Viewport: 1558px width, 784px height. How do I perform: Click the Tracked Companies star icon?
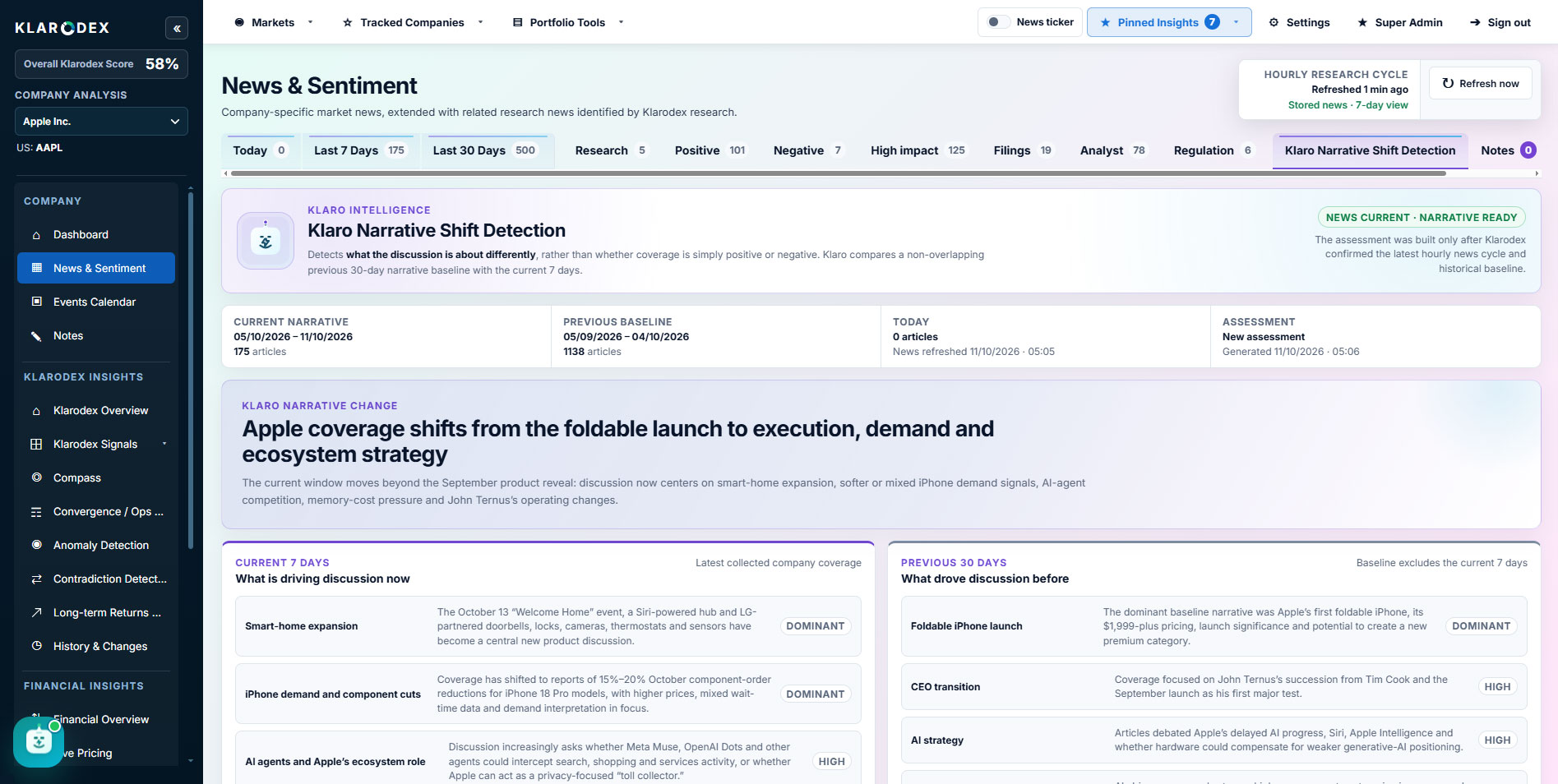(348, 22)
